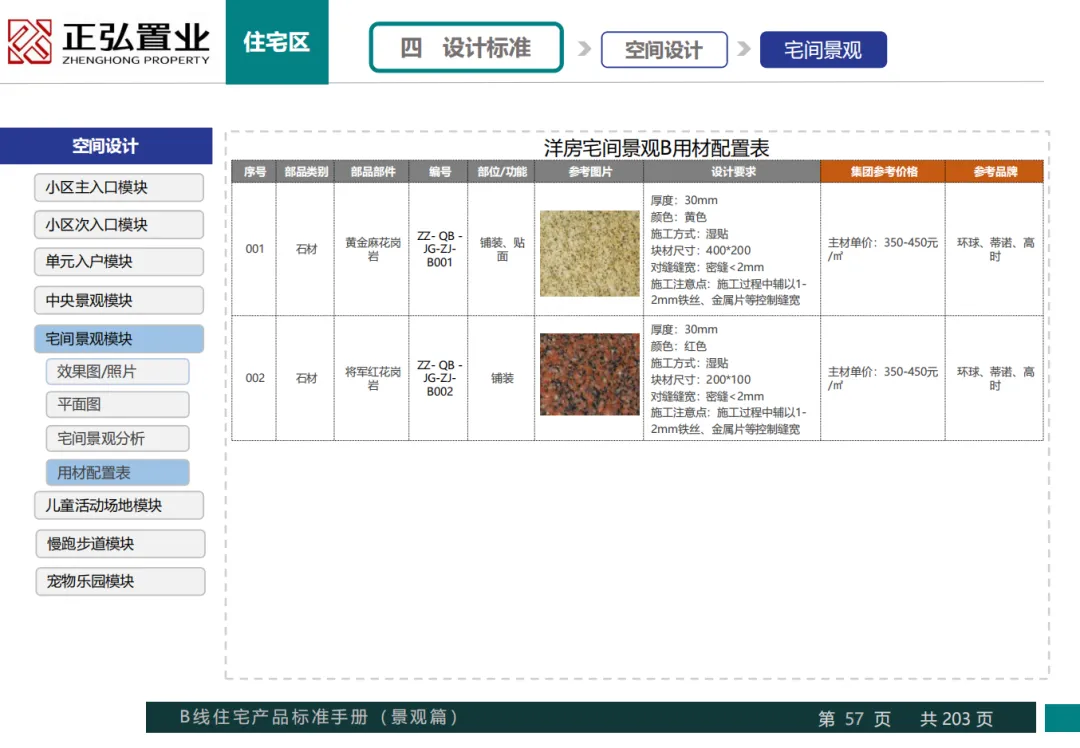Viewport: 1080px width, 748px height.
Task: Click the 001 serial number cell
Action: [255, 249]
